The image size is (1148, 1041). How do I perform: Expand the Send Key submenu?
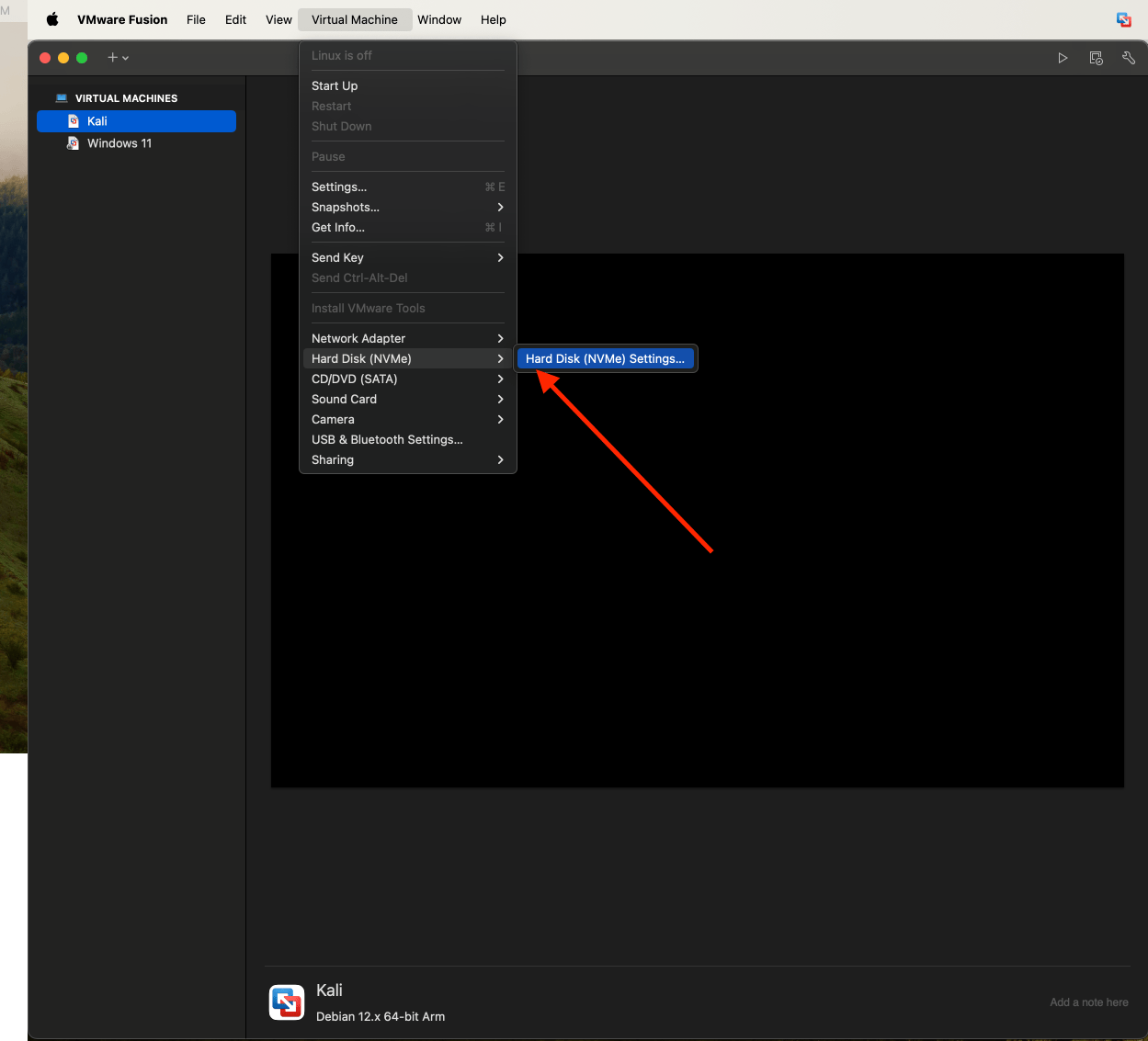coord(408,257)
